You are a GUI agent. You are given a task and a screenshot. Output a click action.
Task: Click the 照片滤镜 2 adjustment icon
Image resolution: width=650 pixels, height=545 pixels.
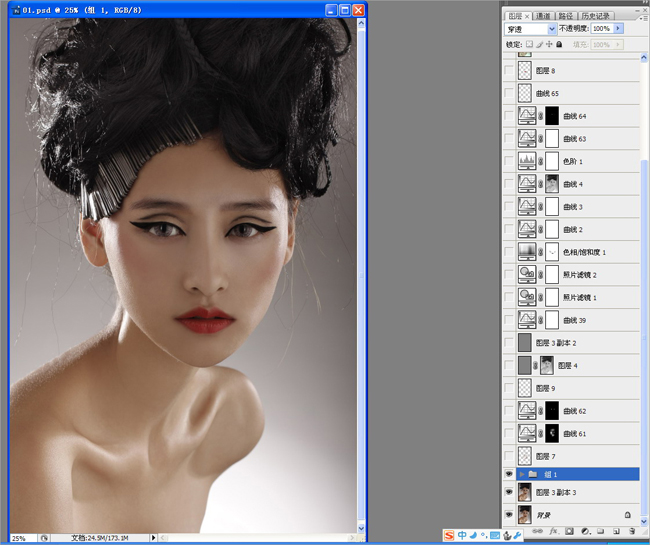[x=527, y=275]
